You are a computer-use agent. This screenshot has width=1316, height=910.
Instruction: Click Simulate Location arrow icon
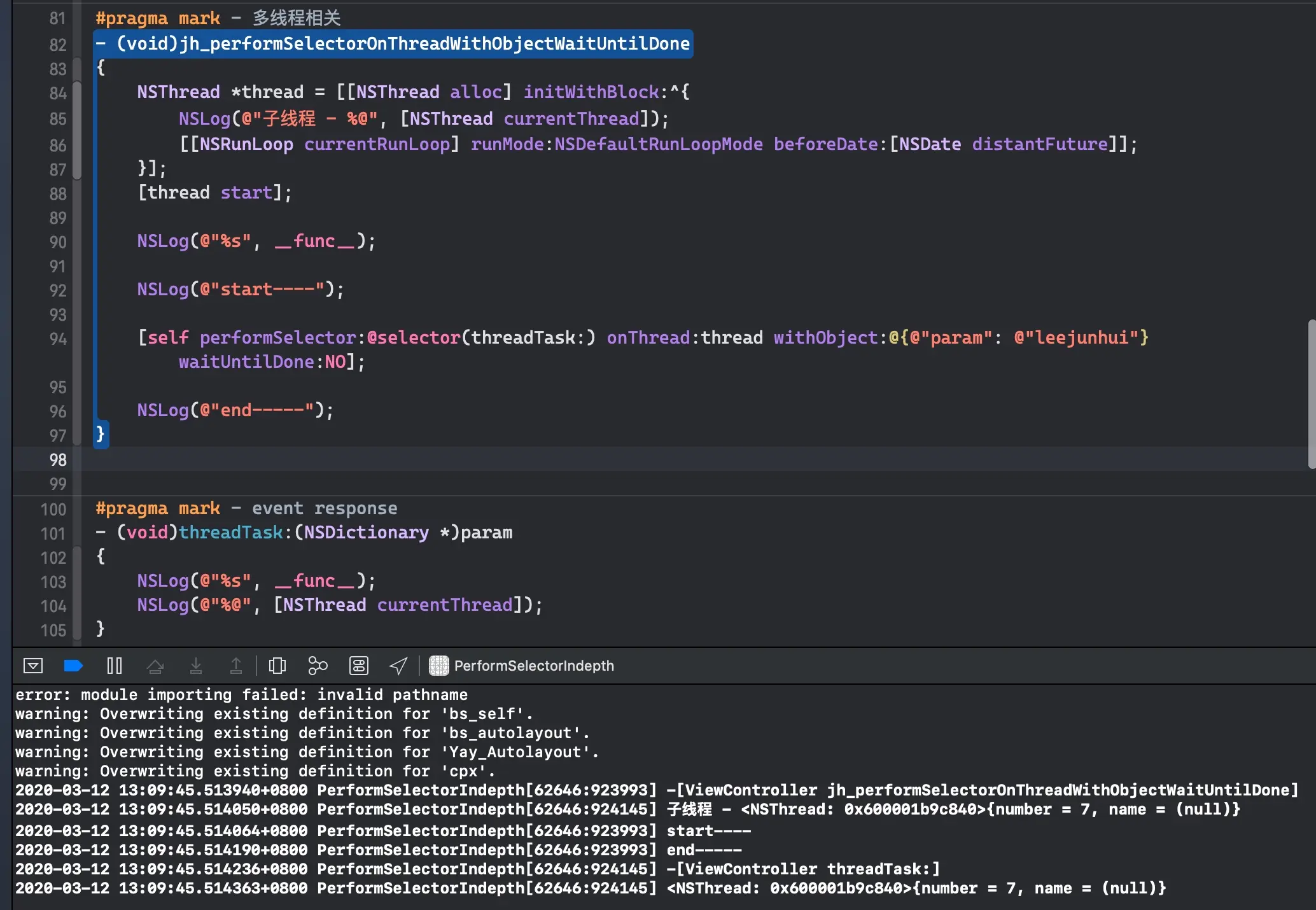[398, 666]
